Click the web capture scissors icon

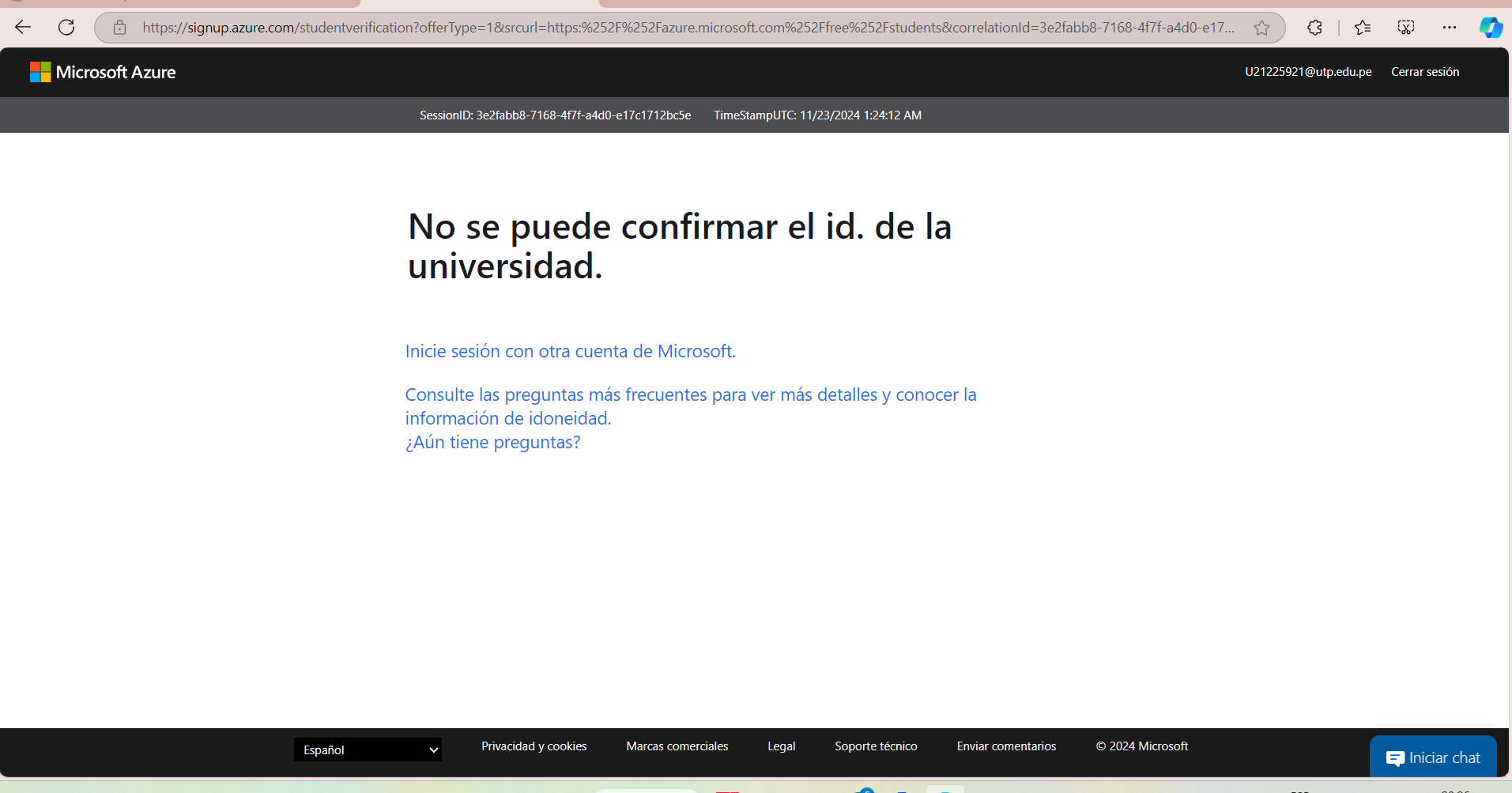(x=1406, y=27)
